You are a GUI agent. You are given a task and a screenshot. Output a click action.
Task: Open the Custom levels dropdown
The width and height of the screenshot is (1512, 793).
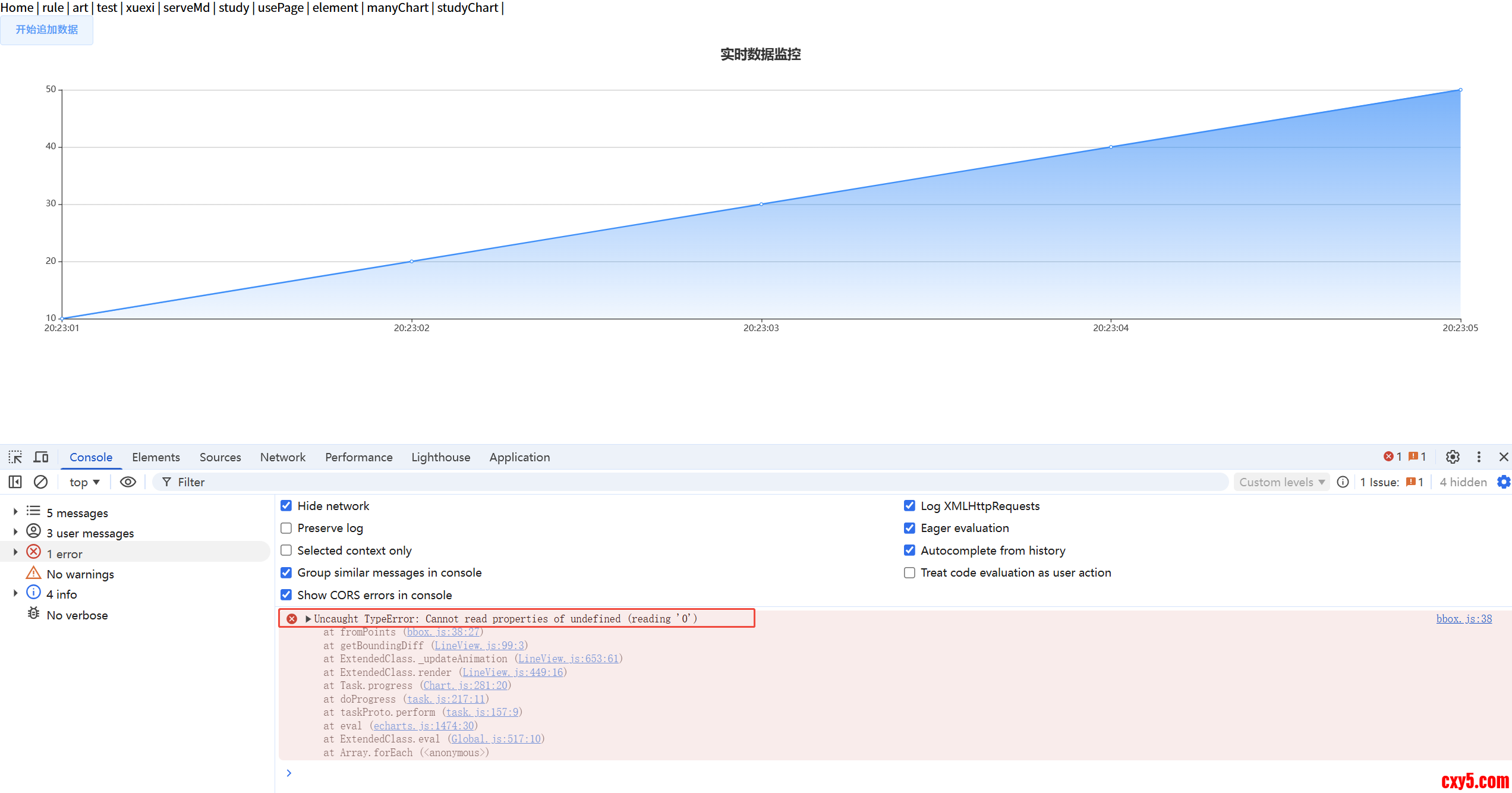pyautogui.click(x=1281, y=482)
